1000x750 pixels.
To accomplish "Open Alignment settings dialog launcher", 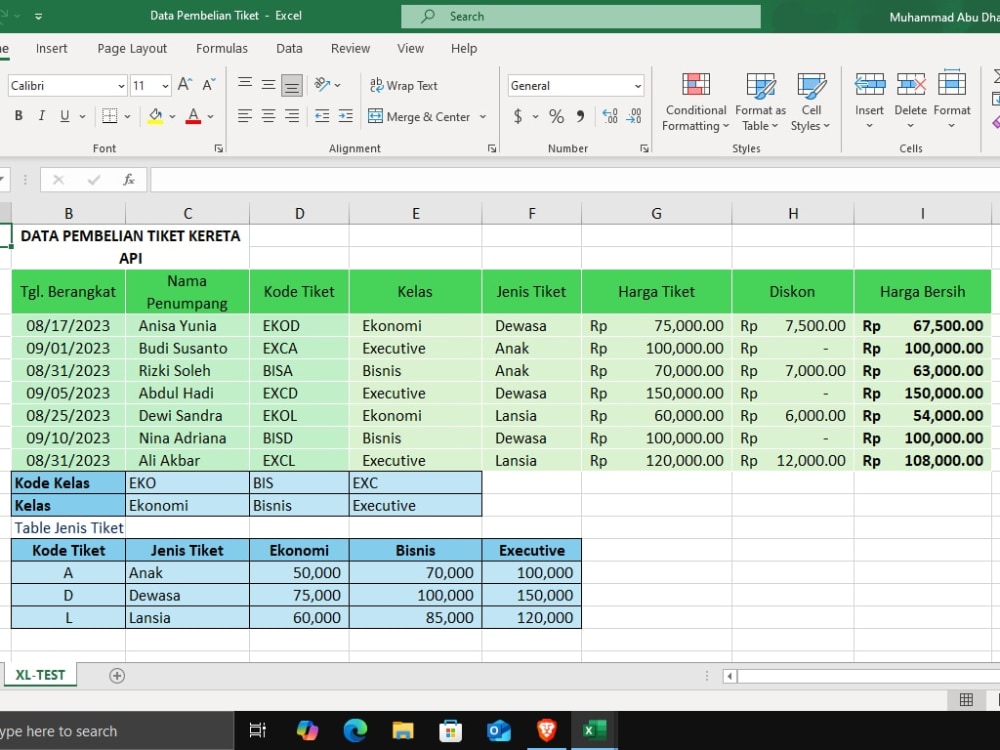I will click(492, 148).
